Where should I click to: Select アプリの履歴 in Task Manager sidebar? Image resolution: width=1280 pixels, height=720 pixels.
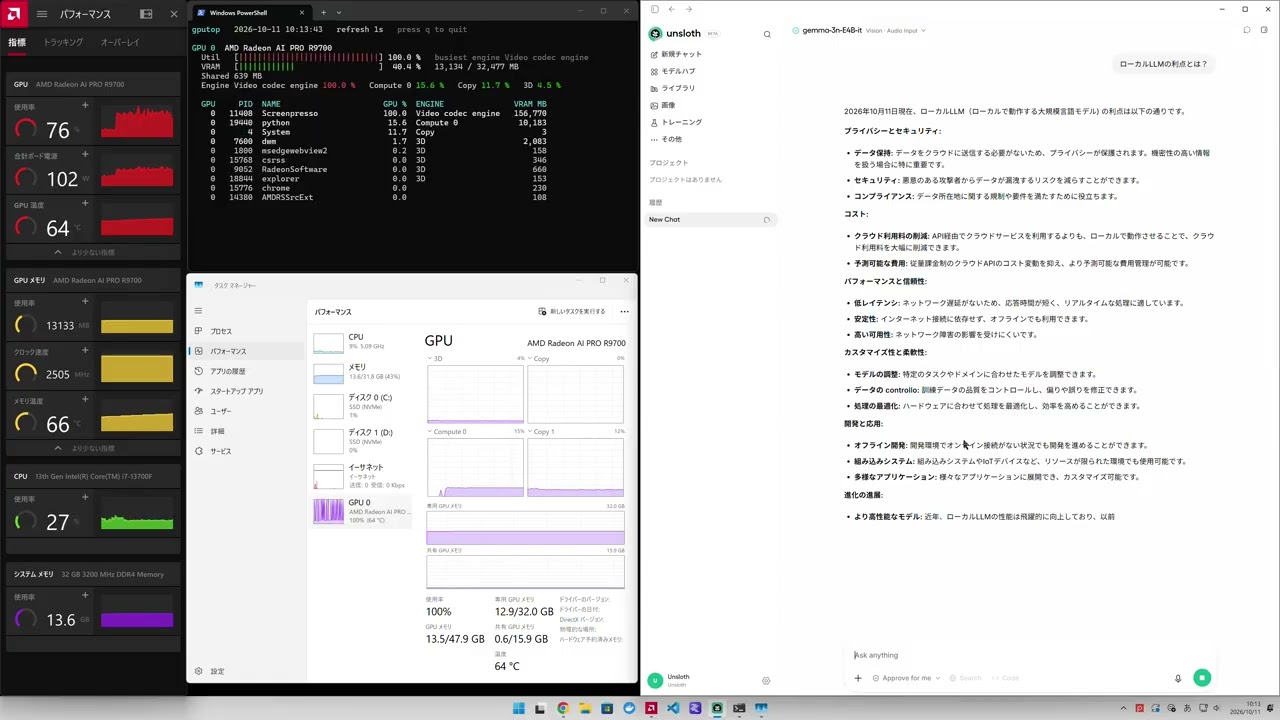pos(246,371)
